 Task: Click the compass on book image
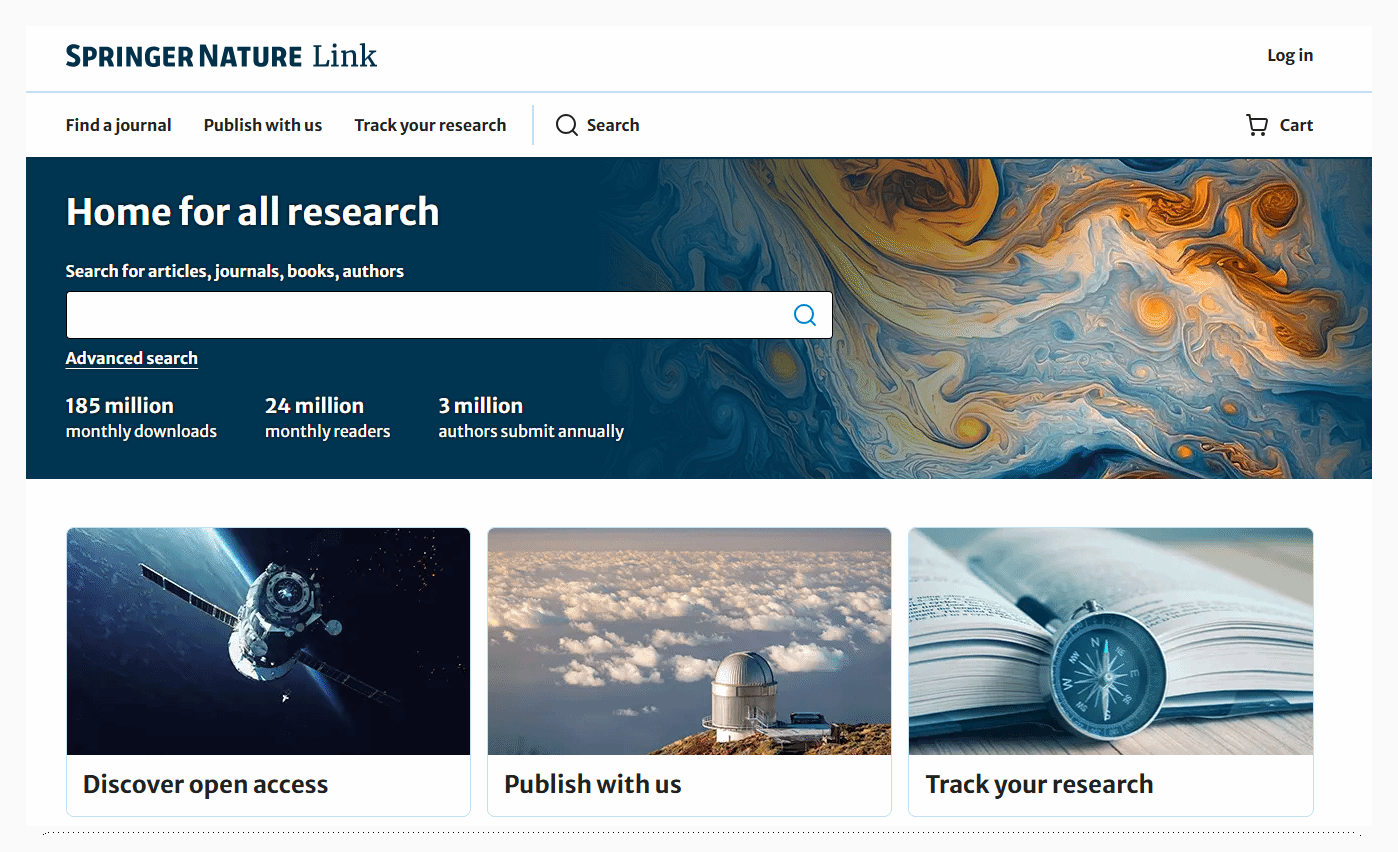[x=1111, y=641]
